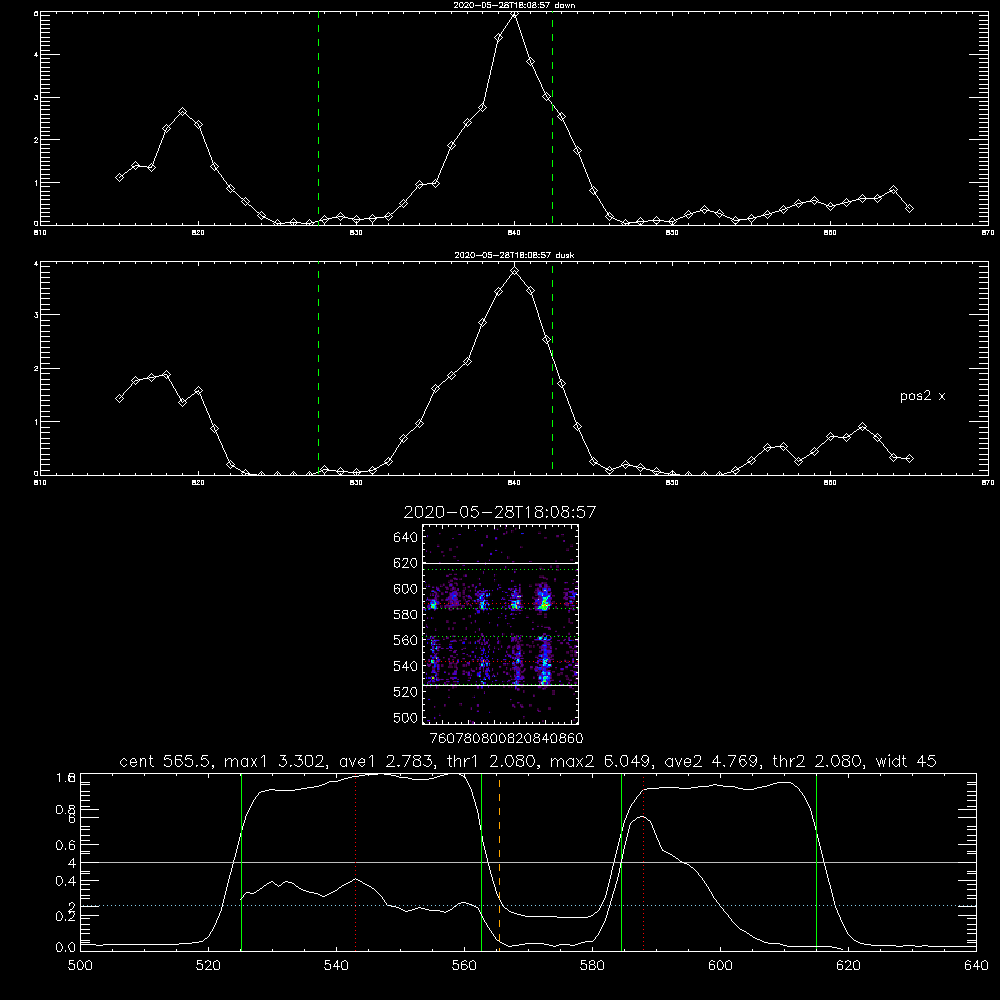Click the last diamond data point in dawn plot
1000x1000 pixels.
pyautogui.click(x=909, y=209)
